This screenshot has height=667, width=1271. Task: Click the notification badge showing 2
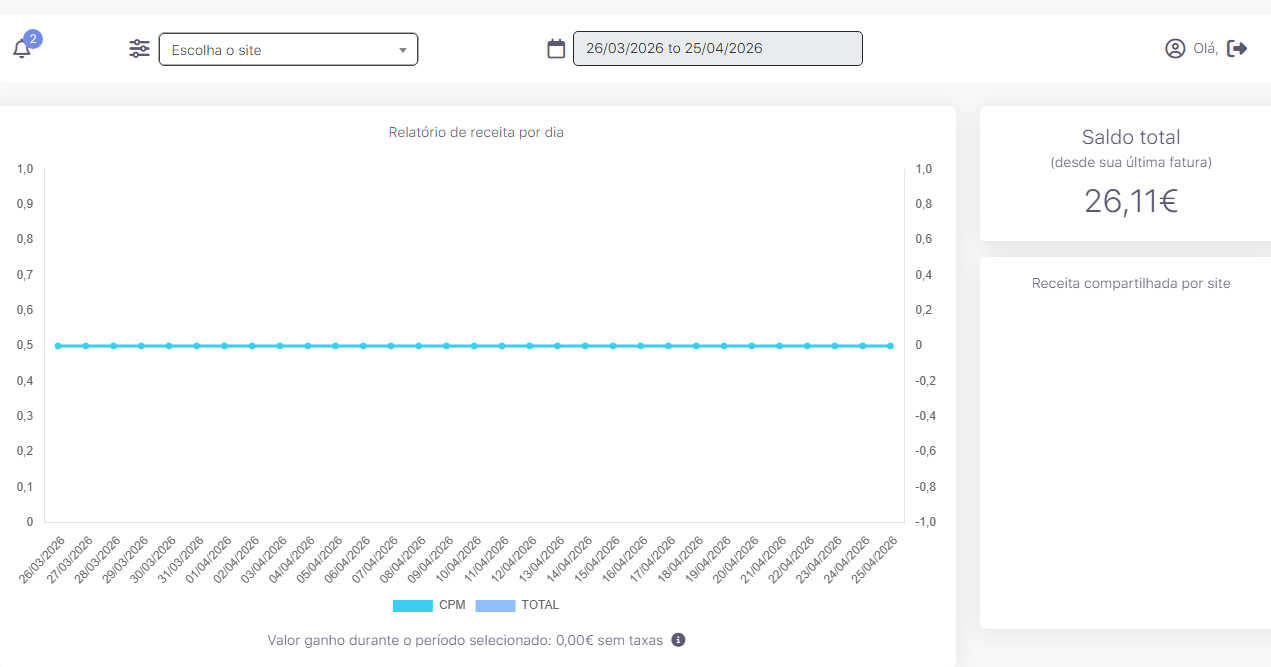click(33, 39)
